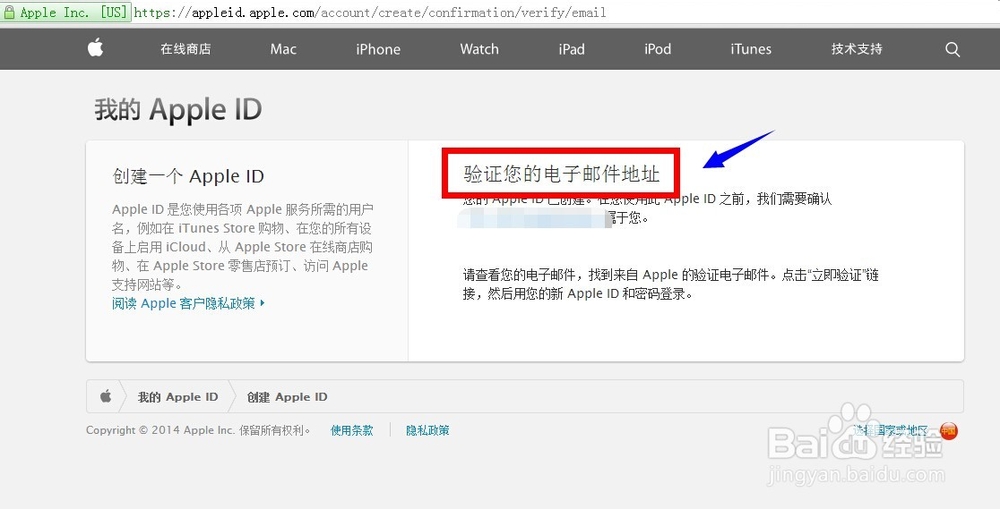The height and width of the screenshot is (509, 1000).
Task: Click the green lock security icon
Action: [x=9, y=12]
